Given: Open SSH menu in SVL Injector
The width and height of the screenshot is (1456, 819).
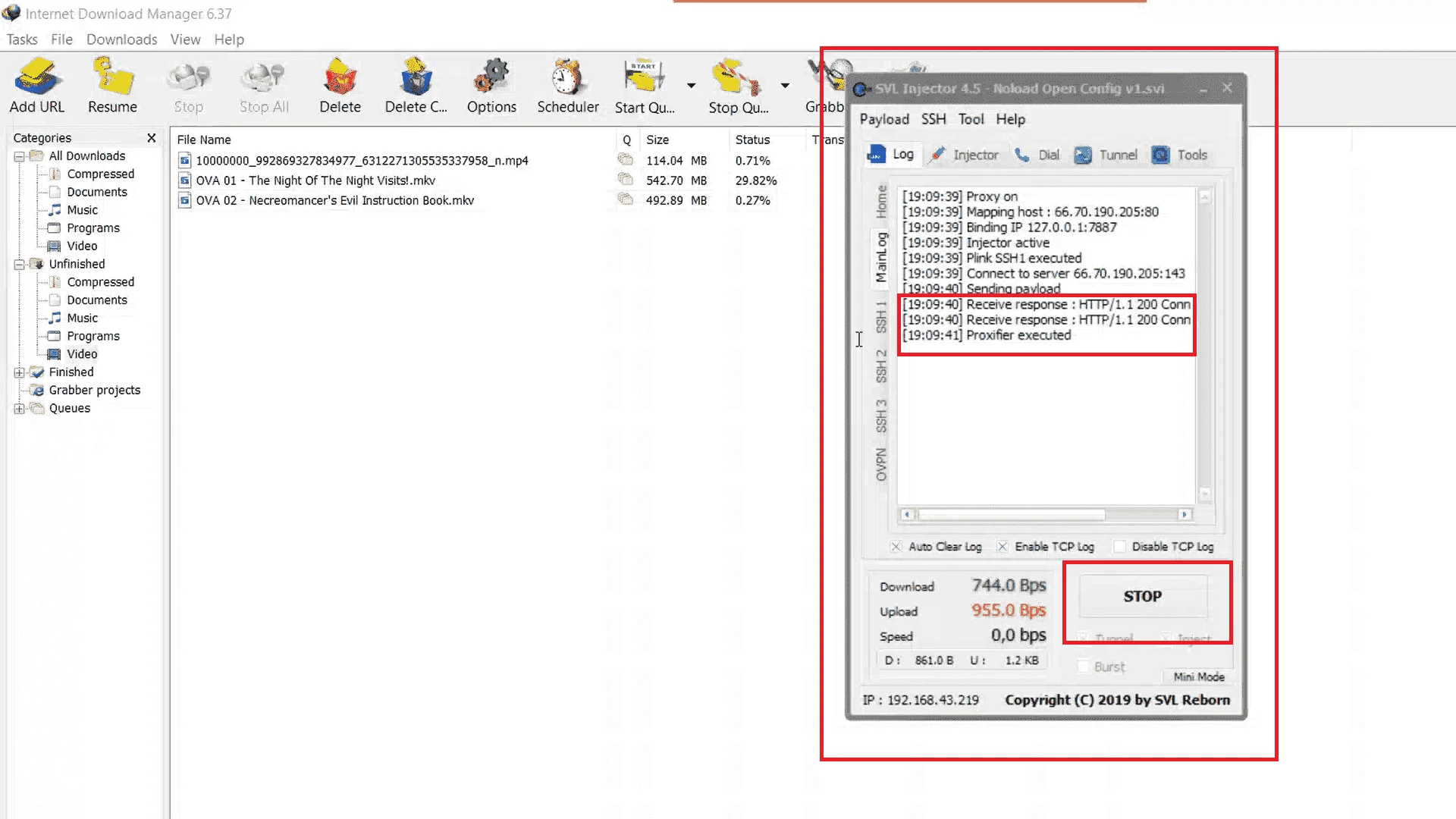Looking at the screenshot, I should (x=934, y=119).
